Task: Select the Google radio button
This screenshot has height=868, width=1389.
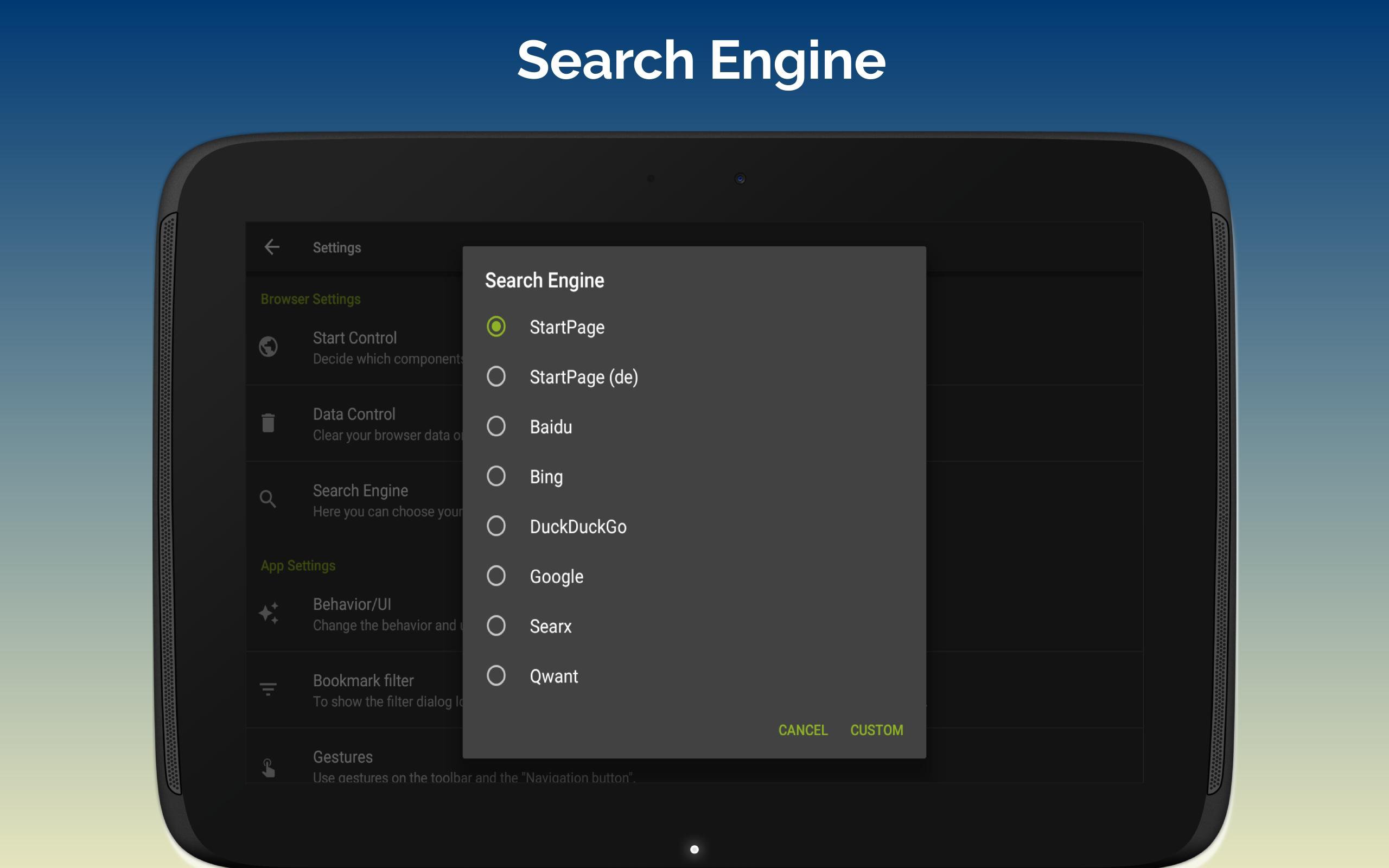Action: (496, 576)
